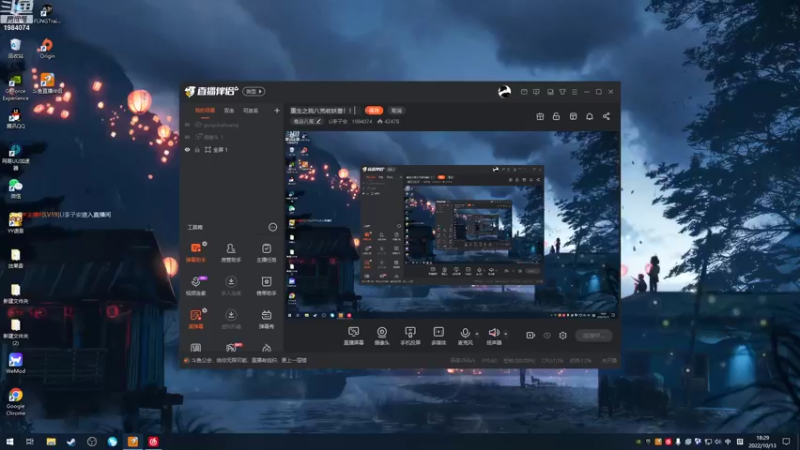Open the bell notification icon in header
This screenshot has width=800, height=450.
589,116
